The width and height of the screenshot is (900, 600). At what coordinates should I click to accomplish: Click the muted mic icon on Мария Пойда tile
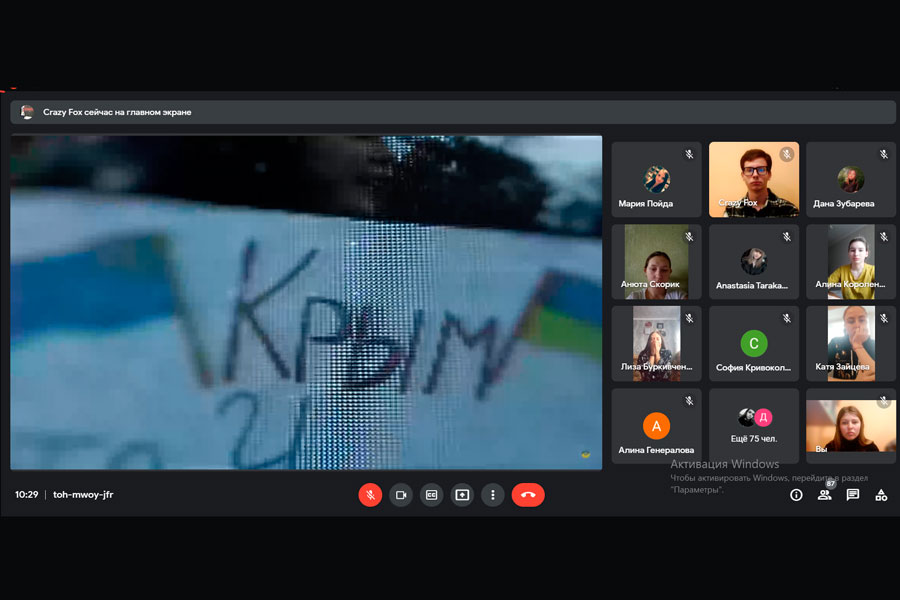[689, 154]
